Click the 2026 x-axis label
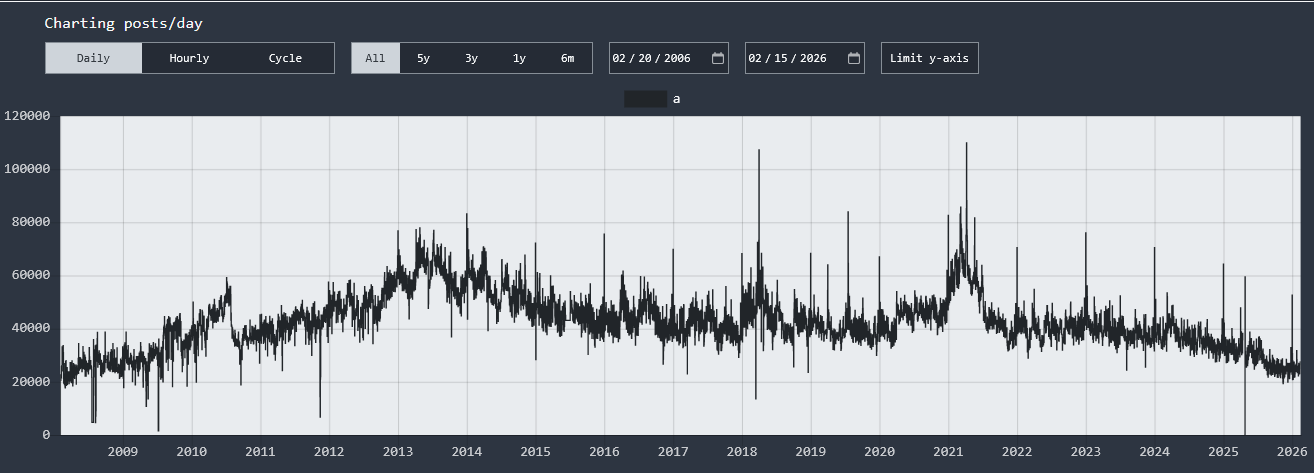Screen dimensions: 1314x473 click(1292, 451)
